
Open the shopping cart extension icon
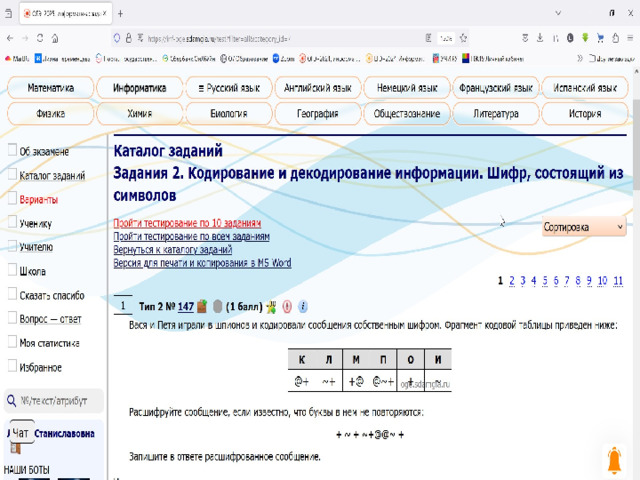(x=600, y=38)
